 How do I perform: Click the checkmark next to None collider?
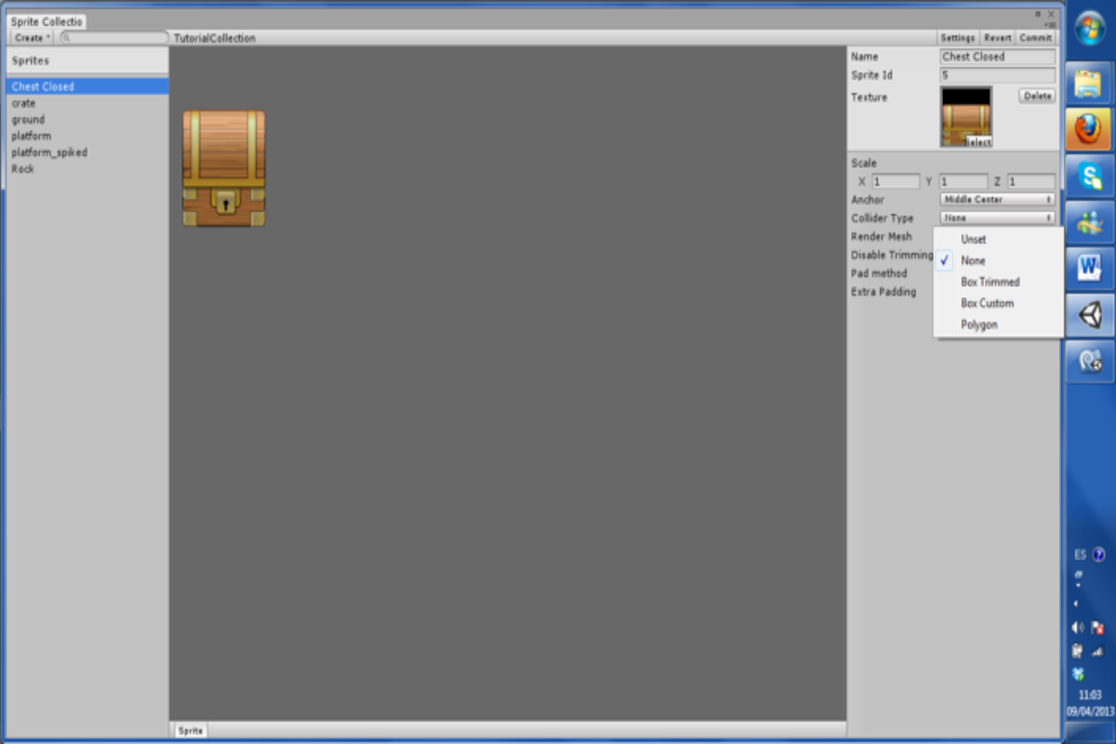944,260
